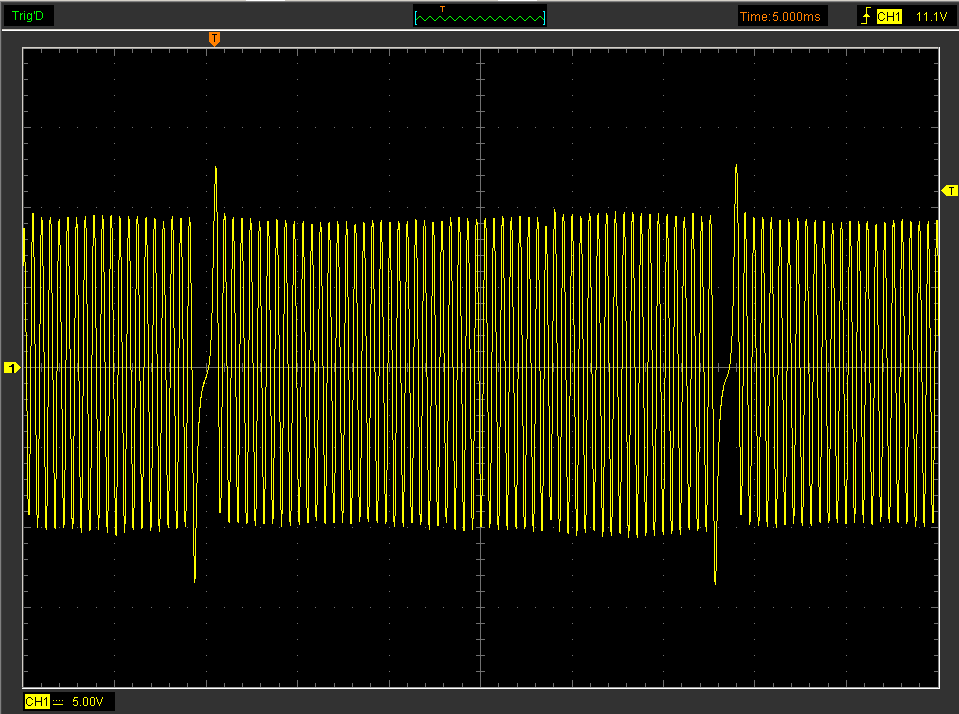Click the 11.1V trigger level readout
This screenshot has height=714, width=959.
tap(930, 16)
